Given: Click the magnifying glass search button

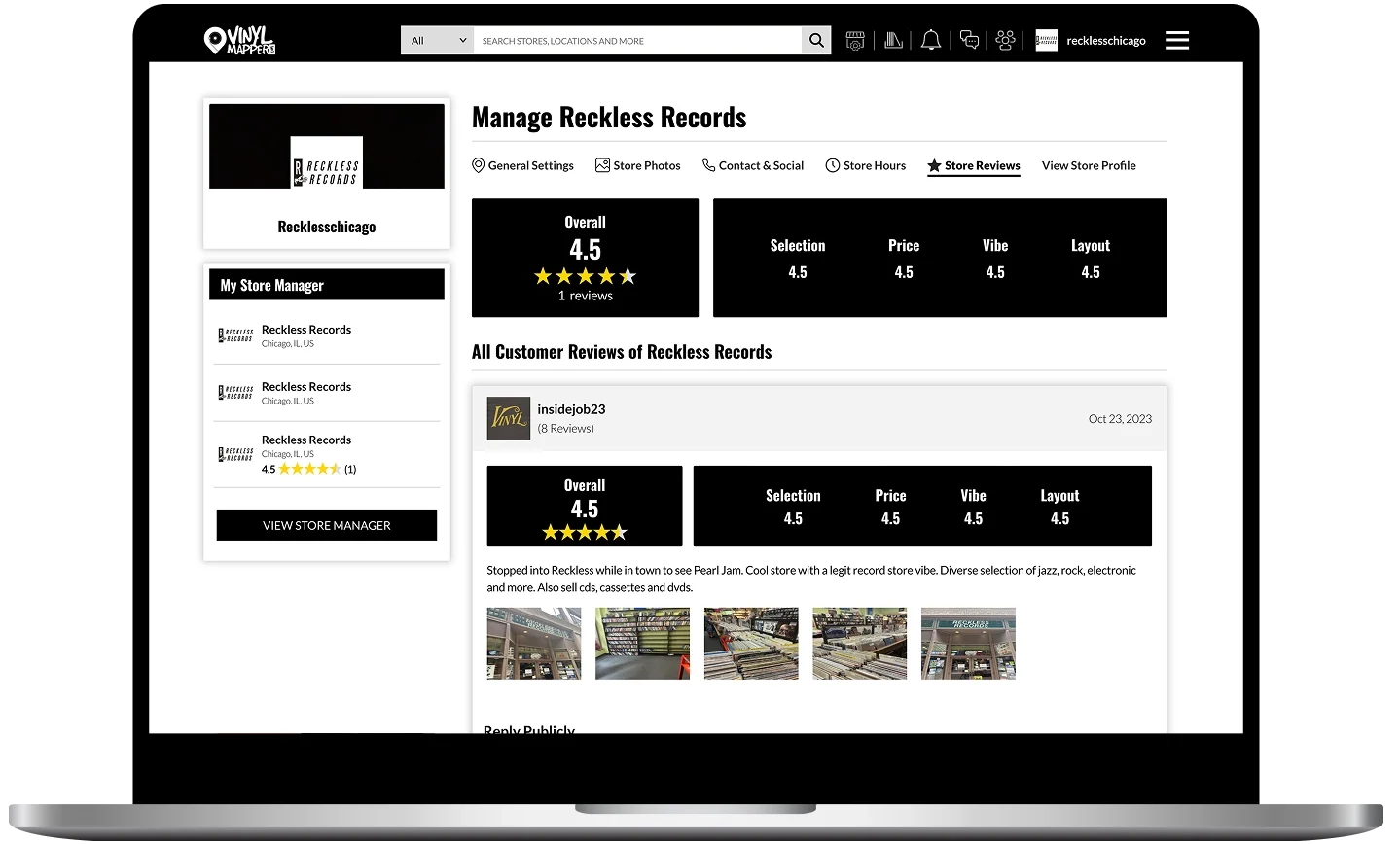Looking at the screenshot, I should point(816,40).
